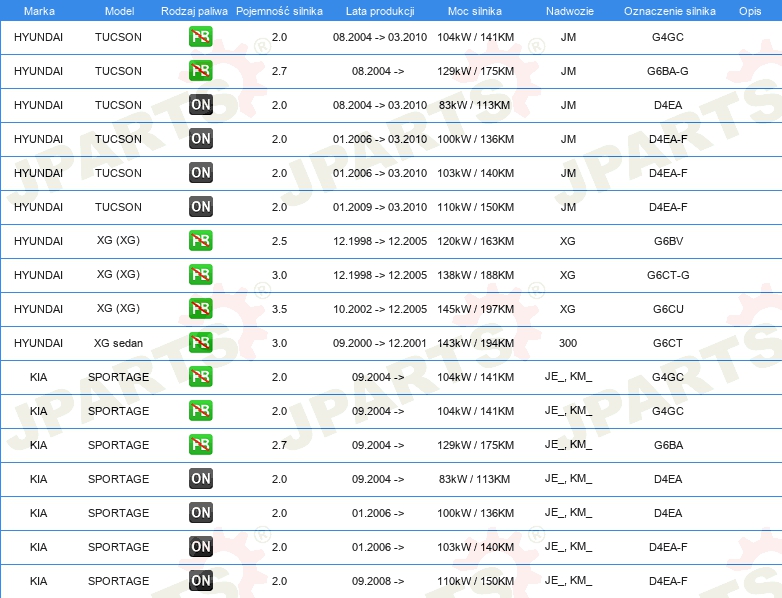
Task: Click petrol icon in XG 3.5 G6CU row
Action: [x=200, y=308]
